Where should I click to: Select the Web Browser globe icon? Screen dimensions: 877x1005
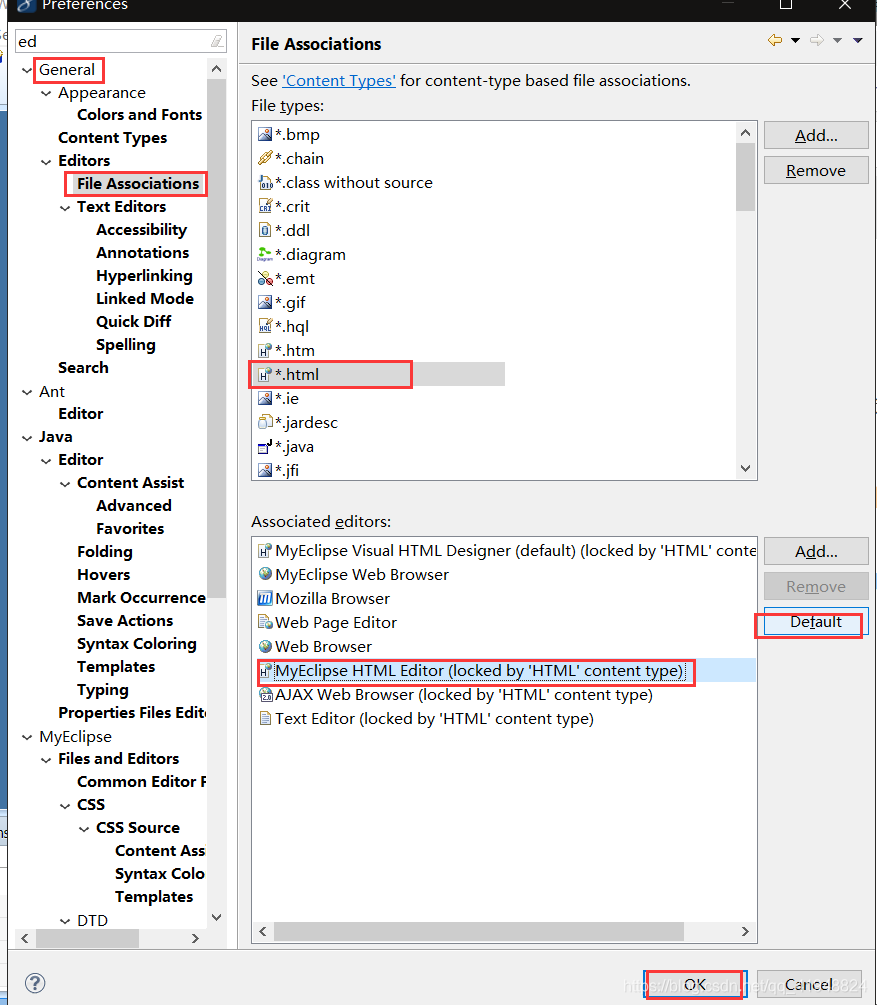click(265, 646)
